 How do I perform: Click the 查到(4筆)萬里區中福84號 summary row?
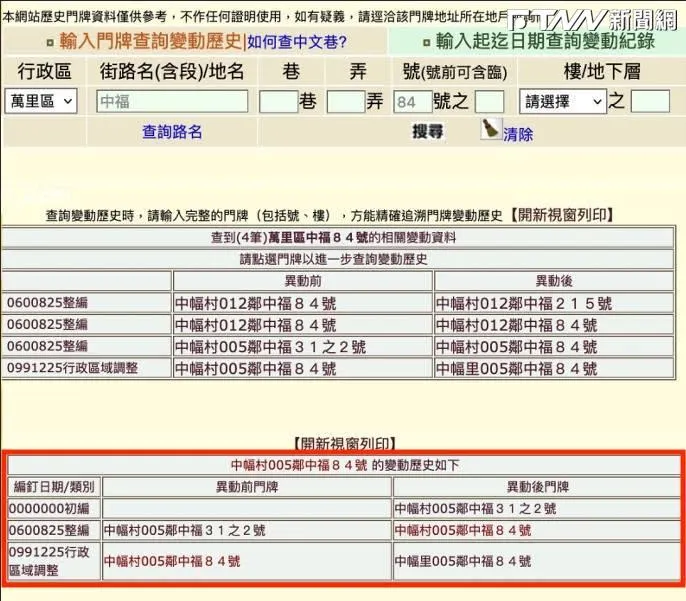tap(338, 238)
